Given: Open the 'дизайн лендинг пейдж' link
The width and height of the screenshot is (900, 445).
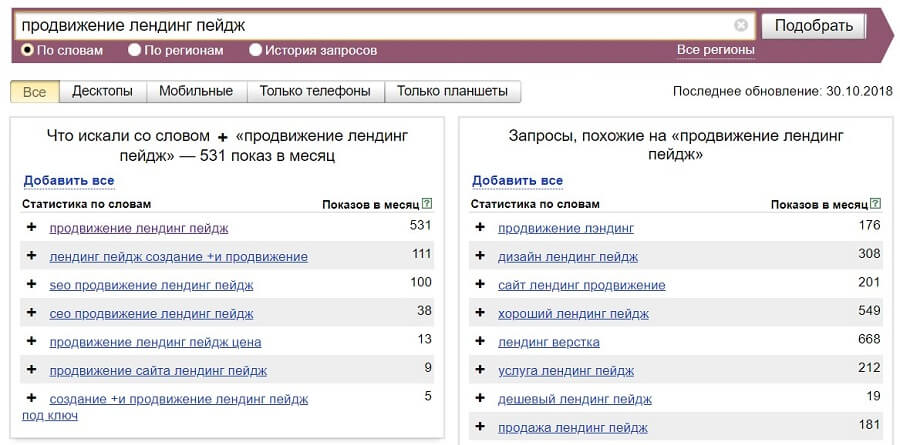Looking at the screenshot, I should coord(568,257).
